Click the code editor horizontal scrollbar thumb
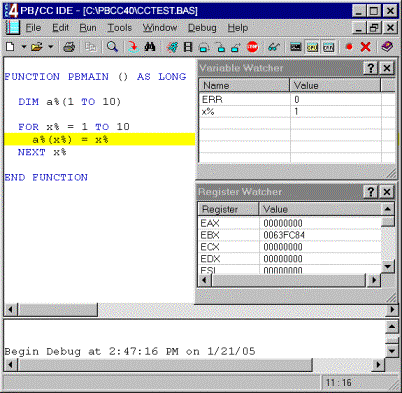The width and height of the screenshot is (402, 393). (x=57, y=310)
